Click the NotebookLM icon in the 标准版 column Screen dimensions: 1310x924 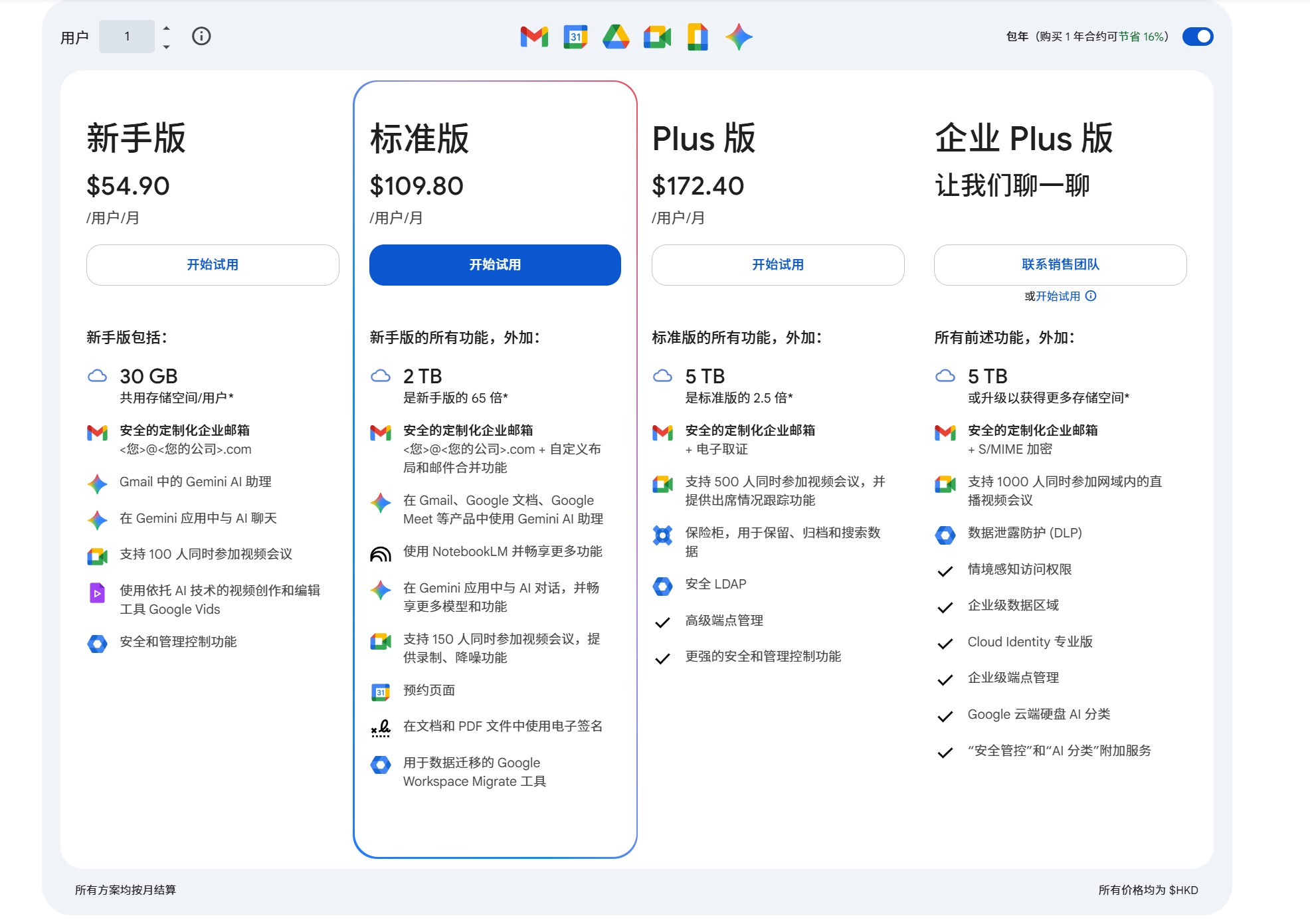tap(380, 552)
